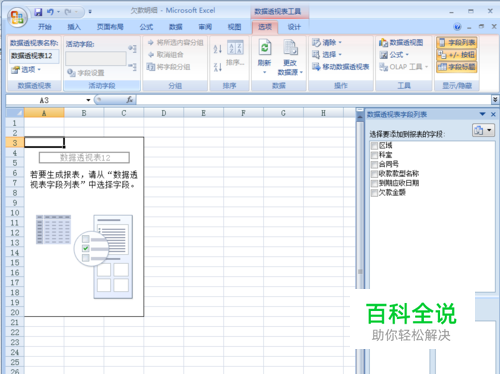Viewport: 500px width, 374px height.
Task: Switch to the 数据 ribbon tab
Action: tap(175, 27)
